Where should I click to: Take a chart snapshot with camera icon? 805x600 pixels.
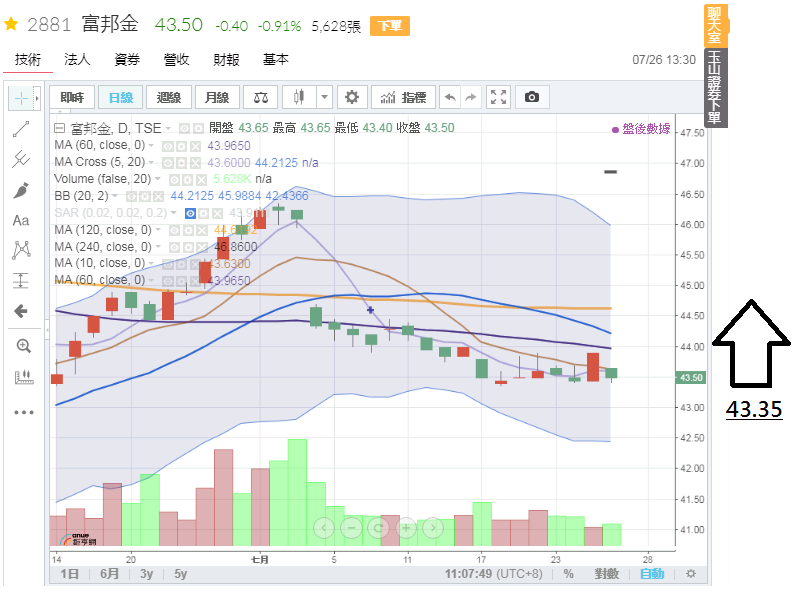point(532,97)
